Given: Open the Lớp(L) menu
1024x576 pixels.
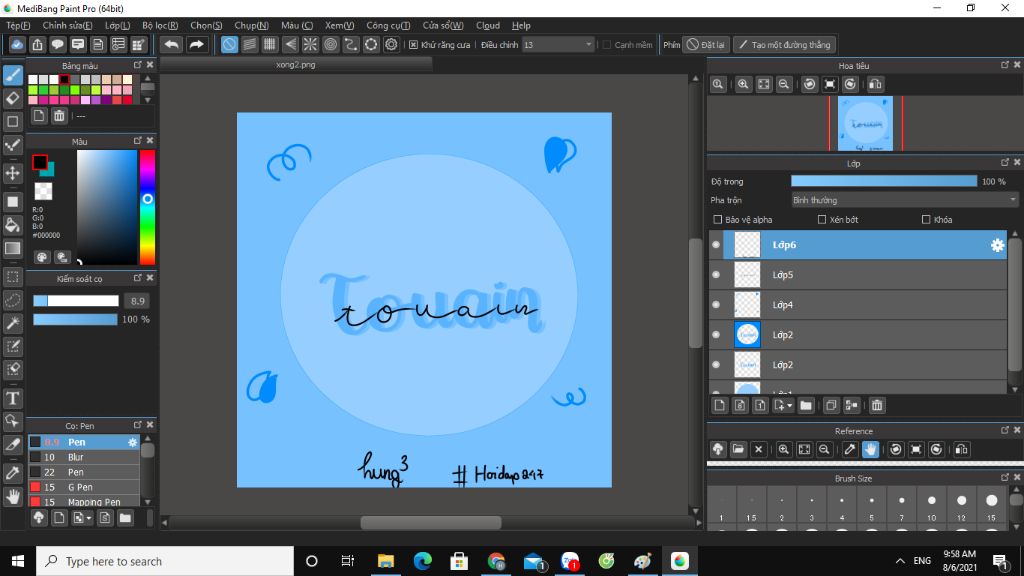Looking at the screenshot, I should (118, 25).
